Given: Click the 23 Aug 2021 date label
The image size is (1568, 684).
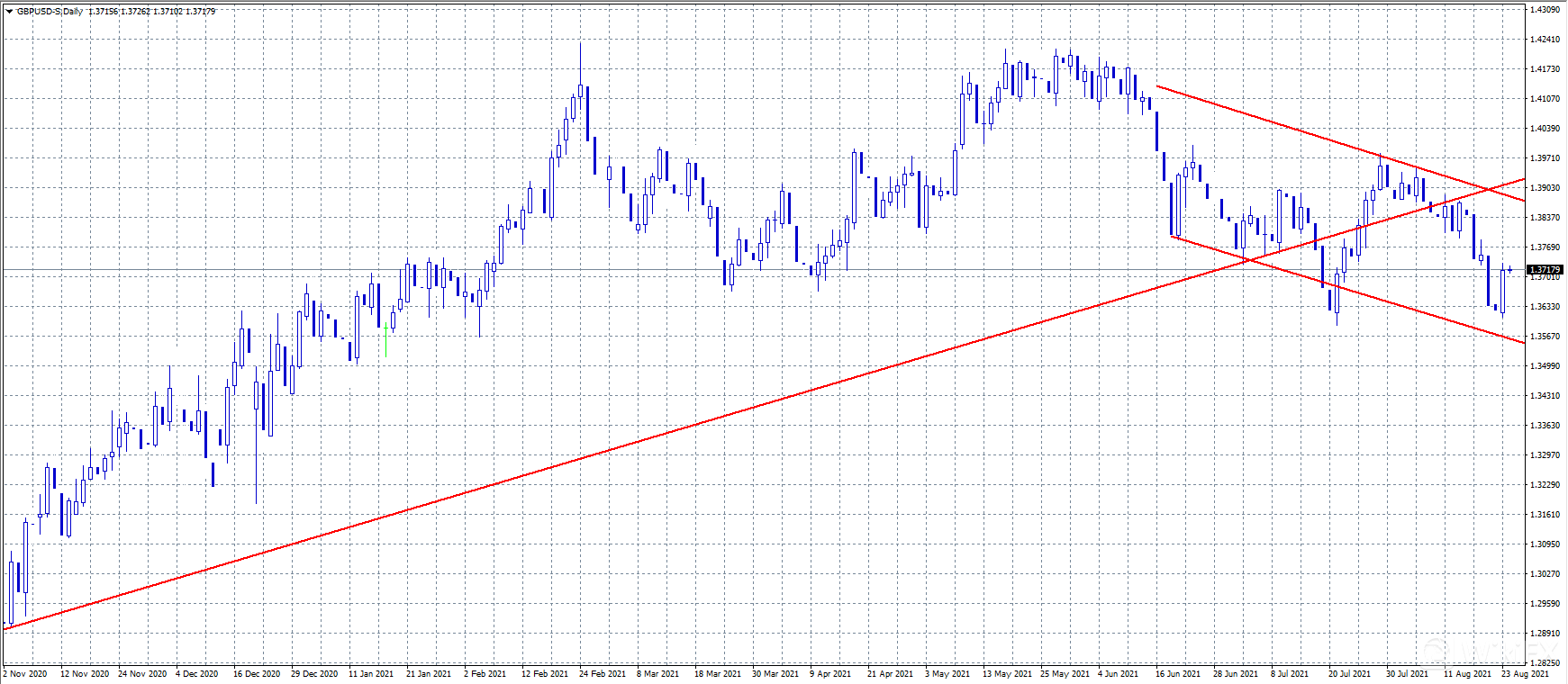Looking at the screenshot, I should tap(1525, 673).
